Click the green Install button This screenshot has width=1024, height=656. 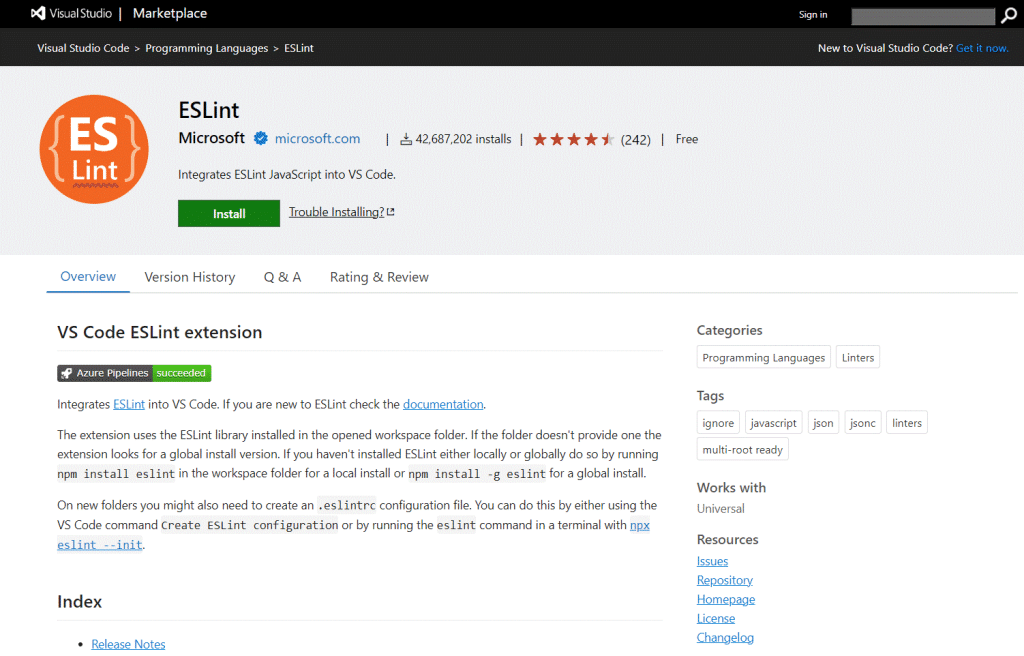point(229,214)
